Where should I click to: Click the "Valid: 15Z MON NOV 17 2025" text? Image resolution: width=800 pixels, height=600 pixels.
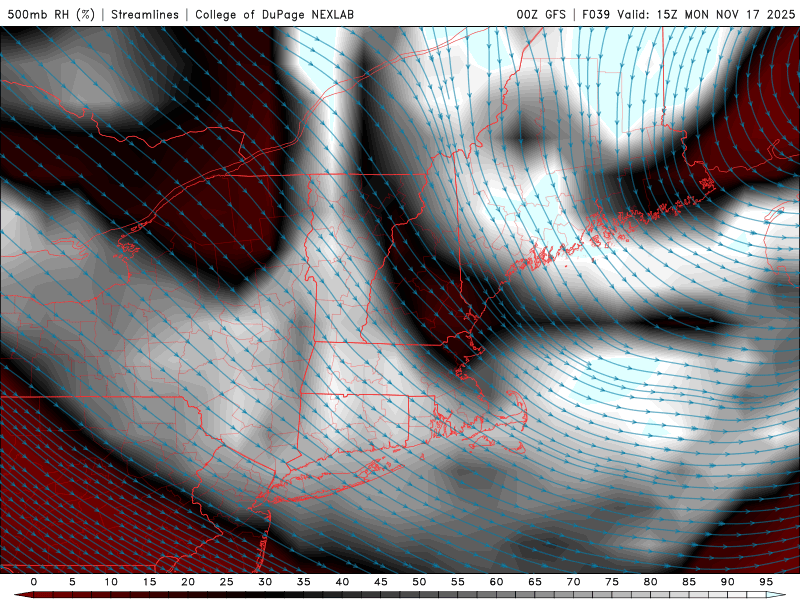706,14
